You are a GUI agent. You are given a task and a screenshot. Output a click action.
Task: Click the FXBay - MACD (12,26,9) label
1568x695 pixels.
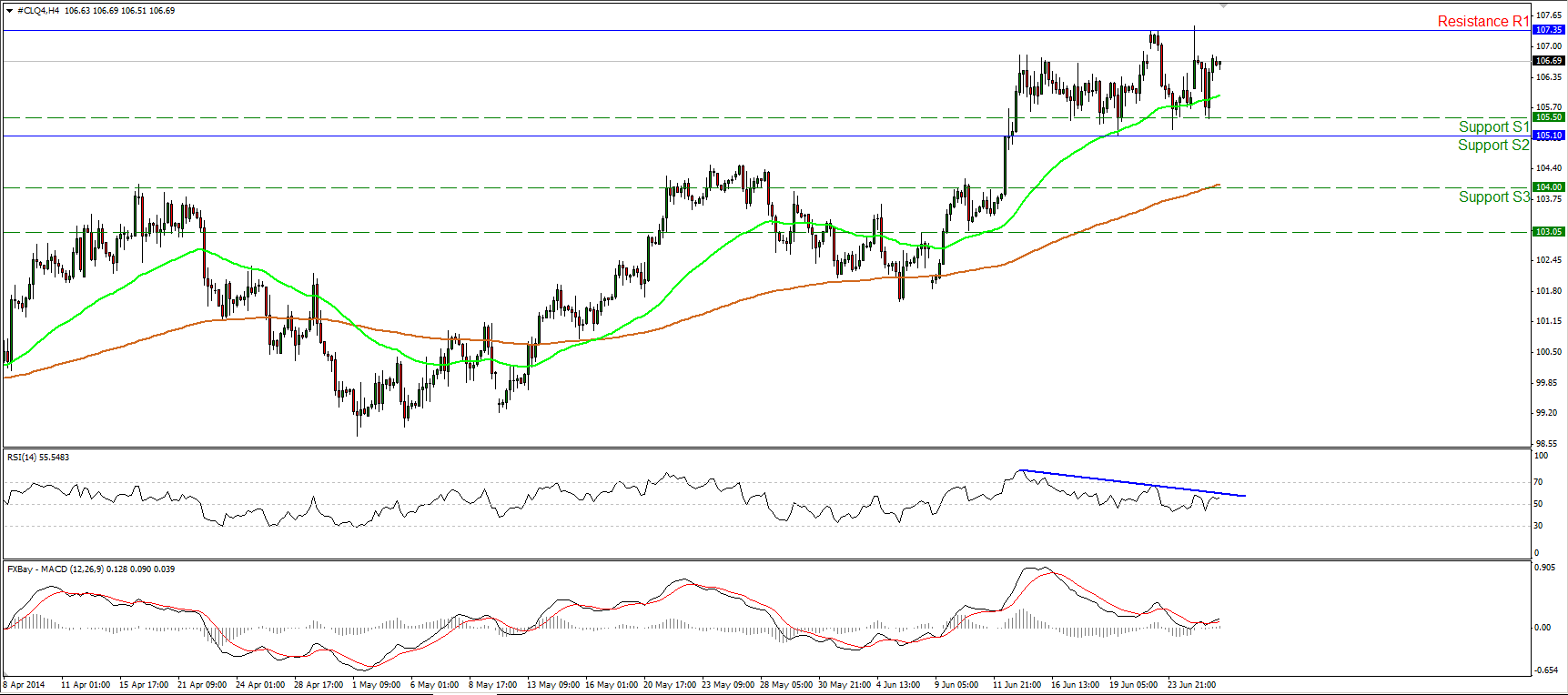point(91,569)
